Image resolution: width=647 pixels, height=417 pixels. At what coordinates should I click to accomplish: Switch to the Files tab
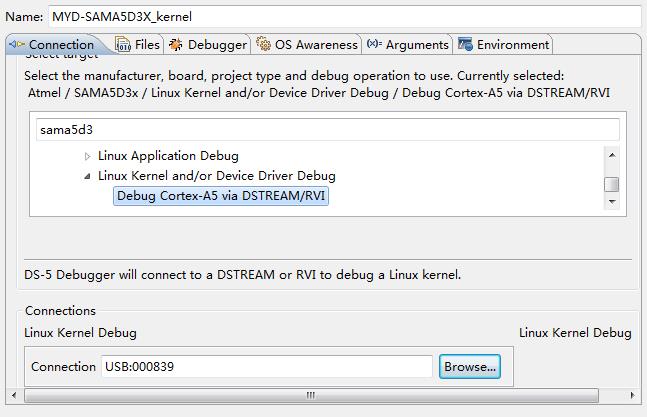pyautogui.click(x=138, y=44)
